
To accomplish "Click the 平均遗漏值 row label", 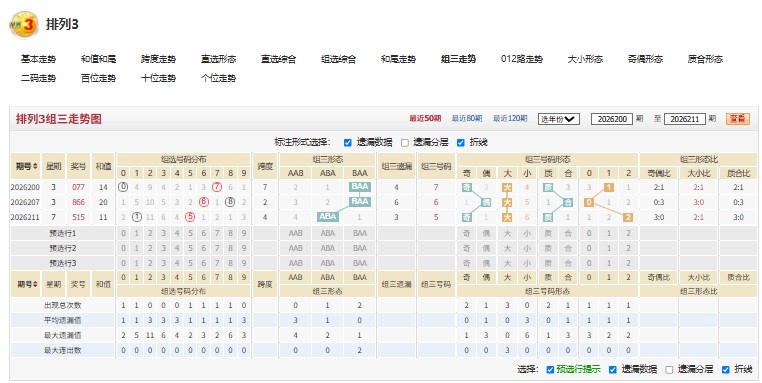I will point(63,321).
